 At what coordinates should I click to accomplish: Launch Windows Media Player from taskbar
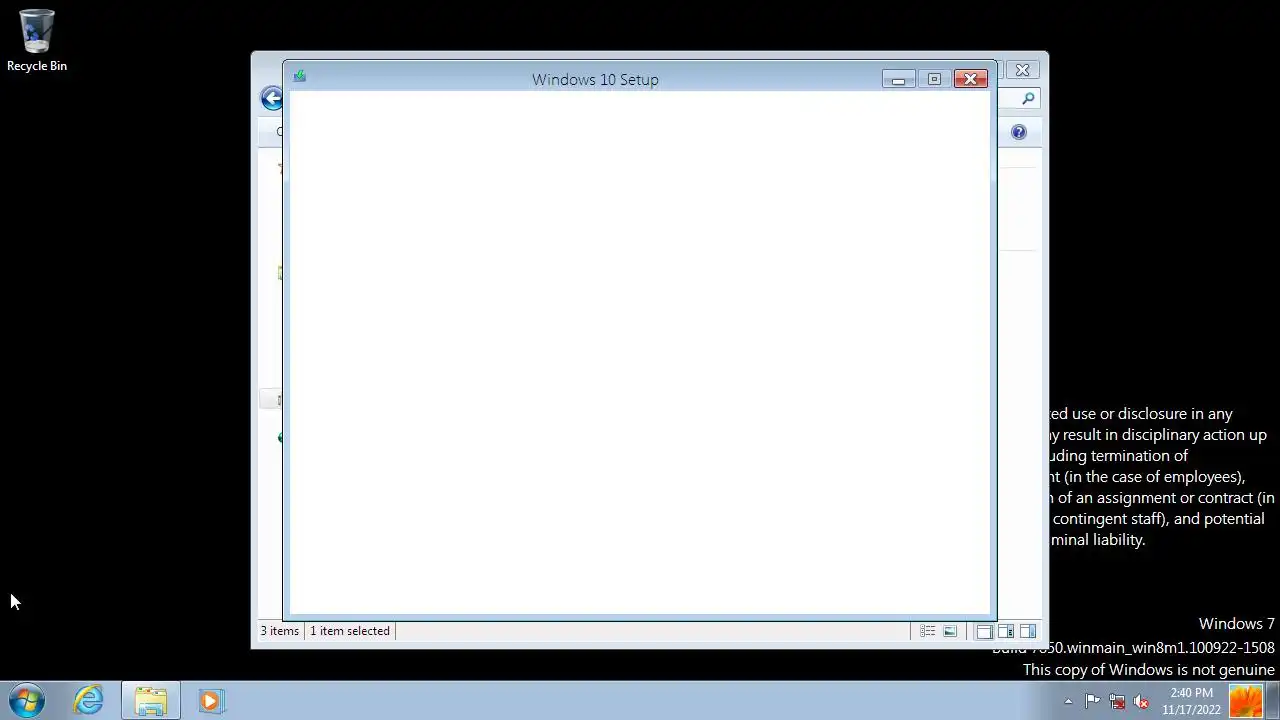coord(210,700)
